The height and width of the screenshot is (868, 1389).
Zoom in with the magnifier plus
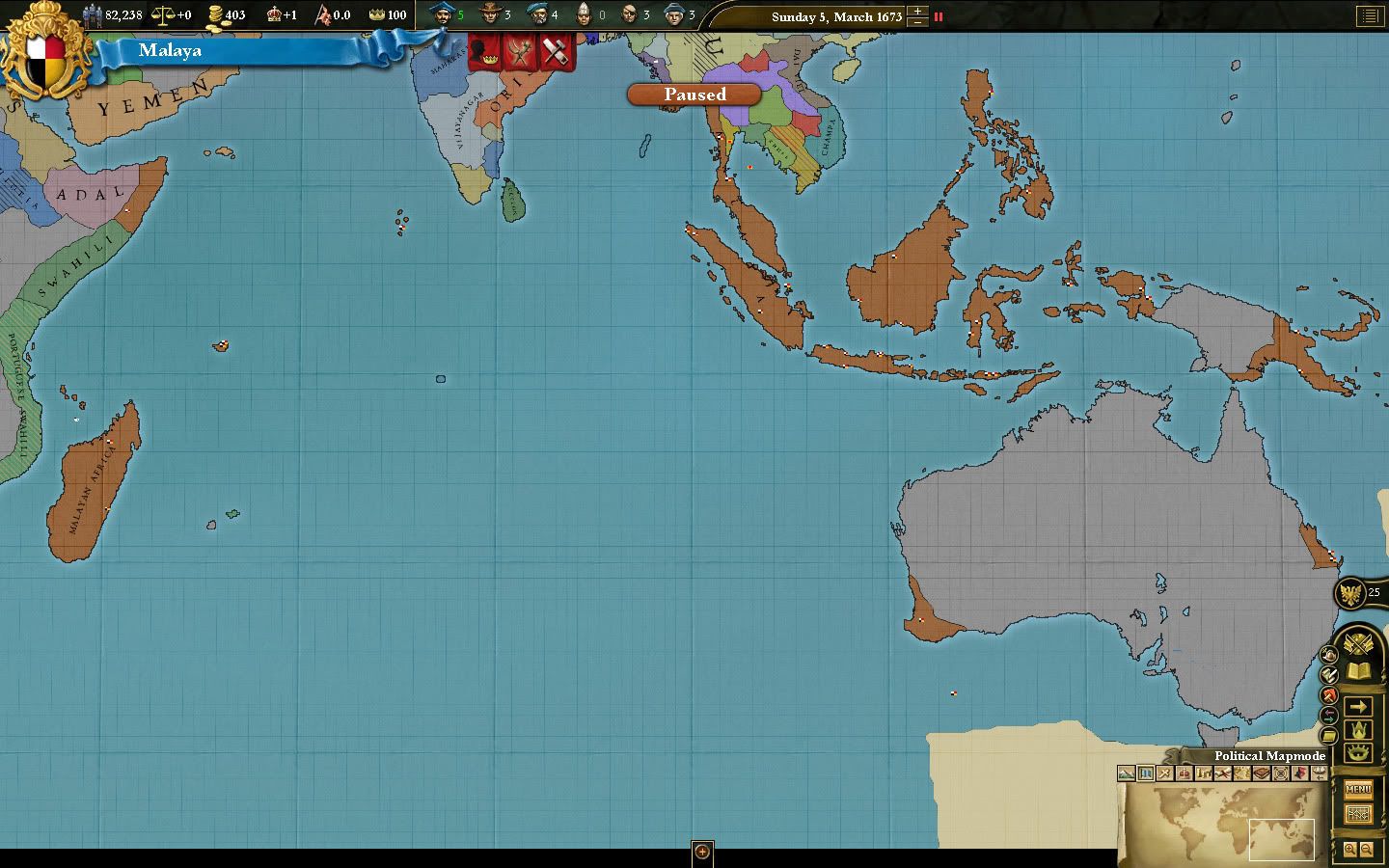coord(1349,850)
